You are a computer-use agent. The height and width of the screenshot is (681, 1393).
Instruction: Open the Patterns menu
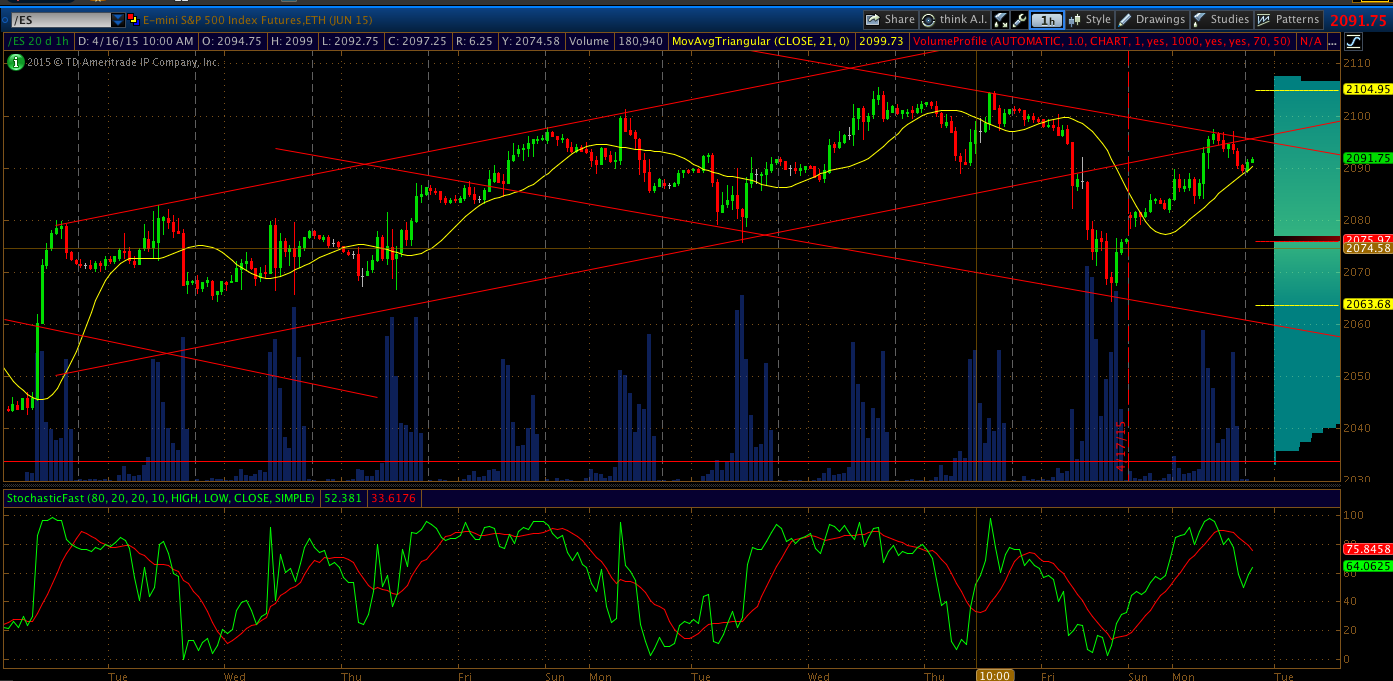coord(1288,19)
